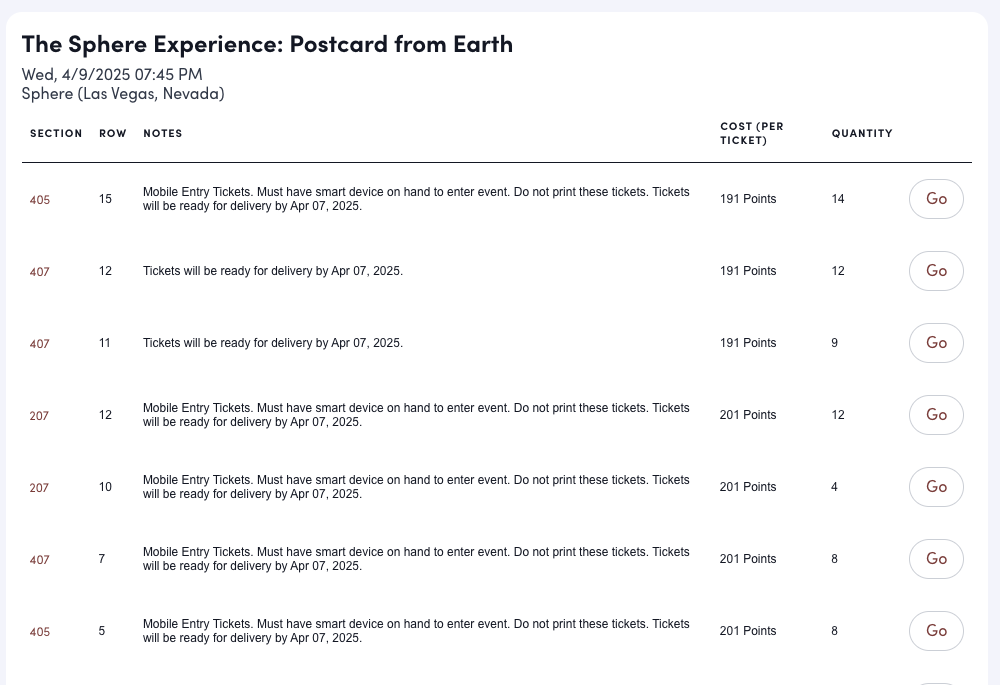Viewport: 1000px width, 685px height.
Task: Click the Section column header
Action: [x=56, y=133]
